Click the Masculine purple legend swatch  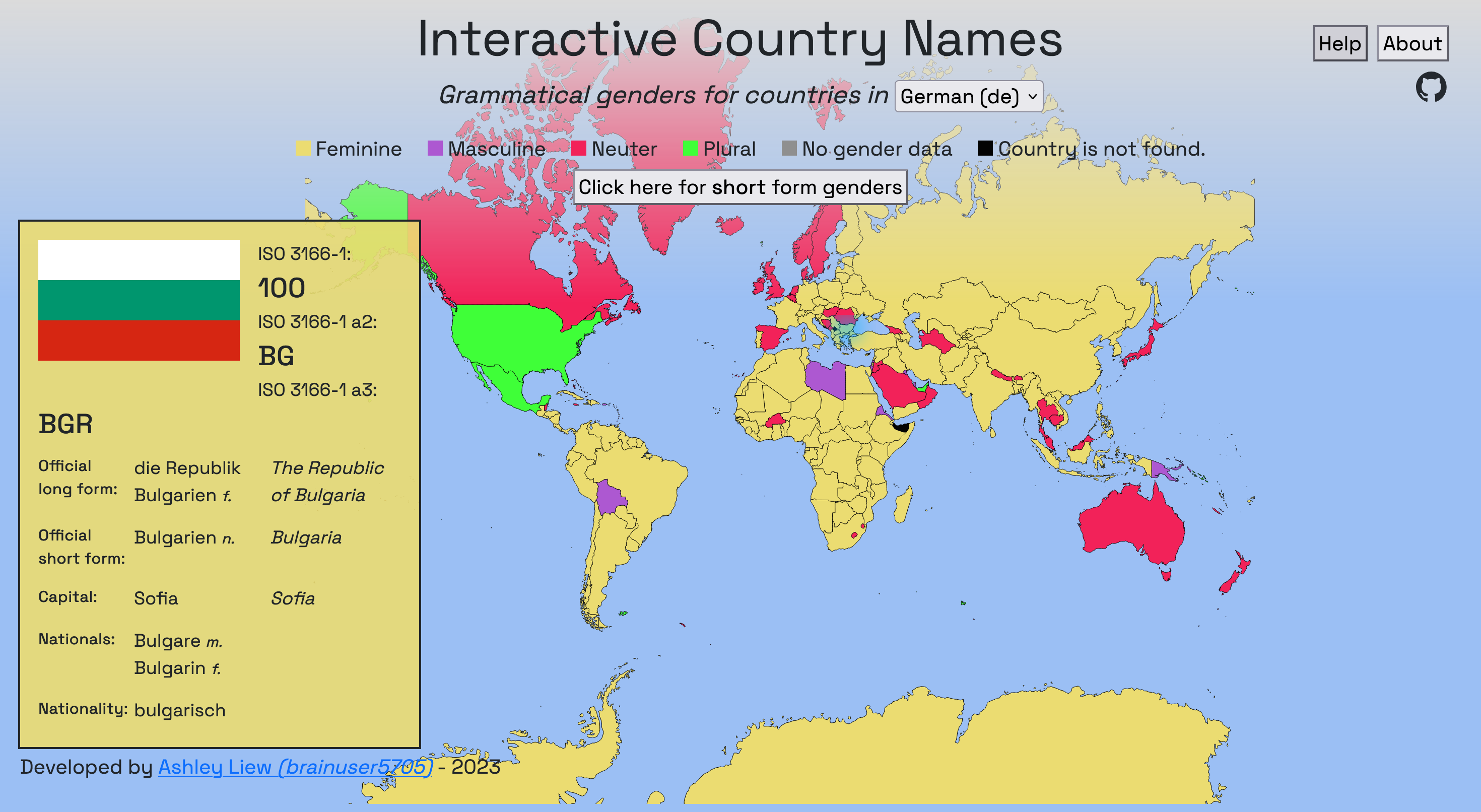(x=435, y=149)
